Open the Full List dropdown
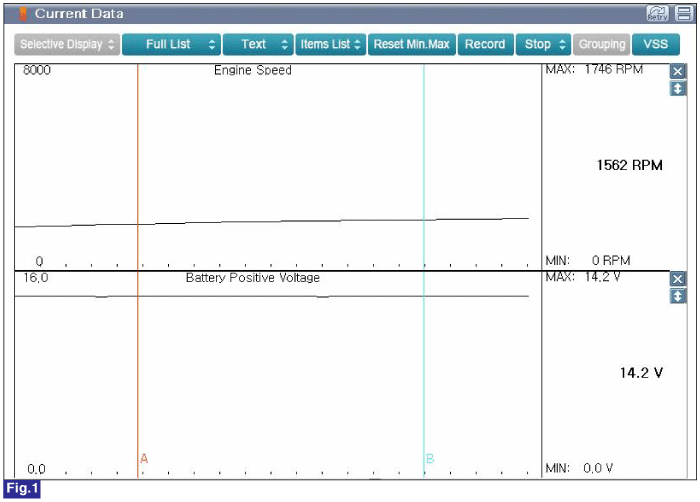Viewport: 700px width, 502px height. point(171,44)
